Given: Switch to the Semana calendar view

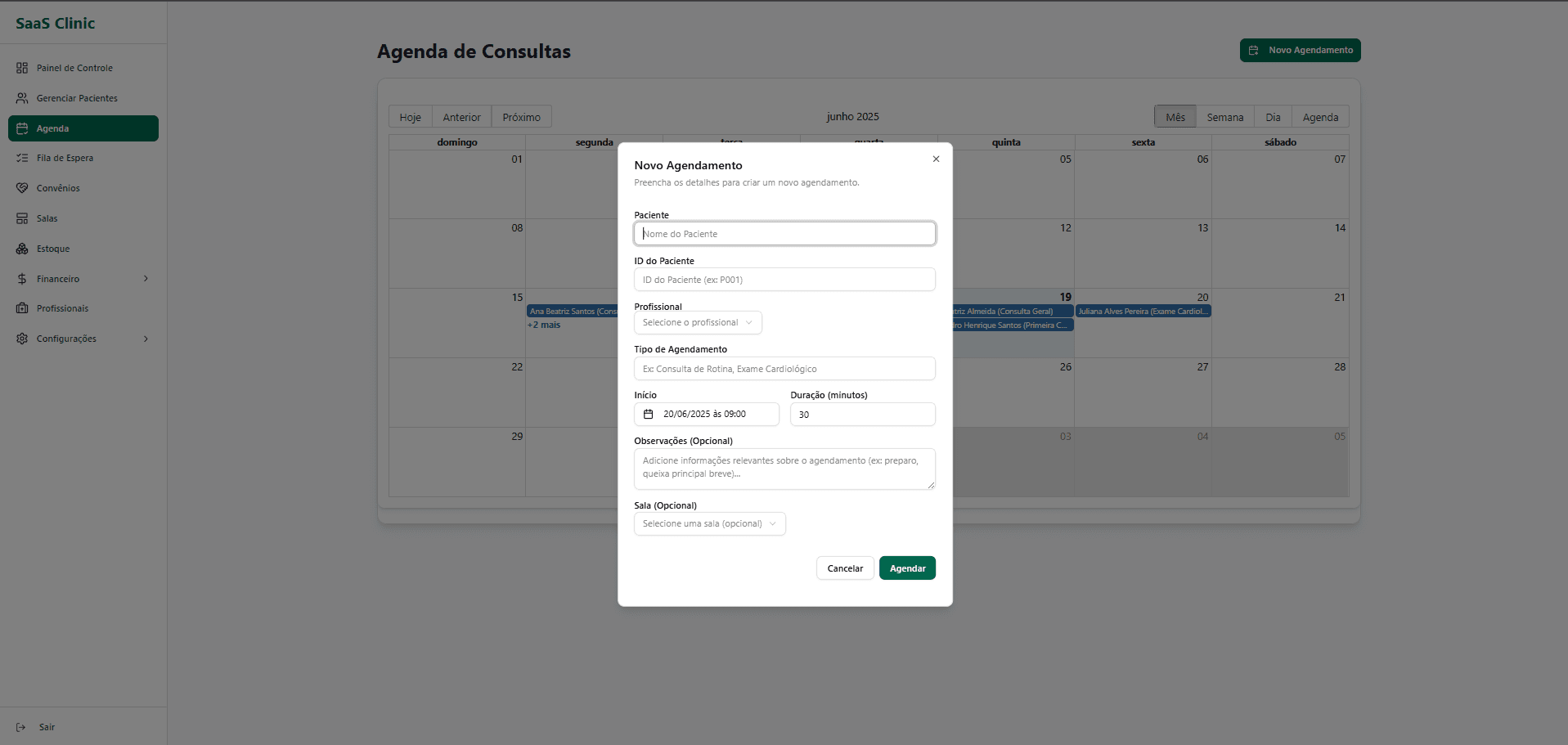Looking at the screenshot, I should pos(1224,116).
